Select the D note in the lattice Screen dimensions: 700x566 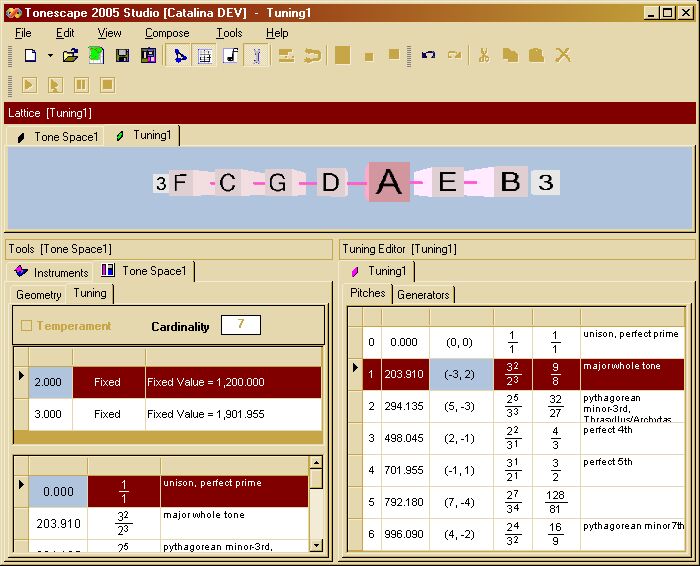pos(330,182)
